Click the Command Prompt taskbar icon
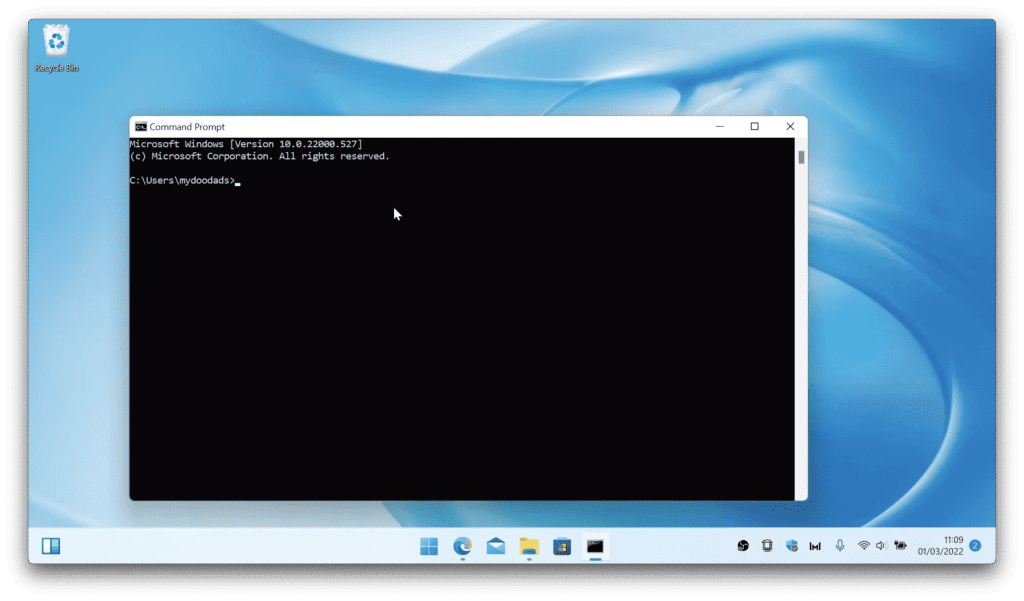The width and height of the screenshot is (1024, 601). 595,546
